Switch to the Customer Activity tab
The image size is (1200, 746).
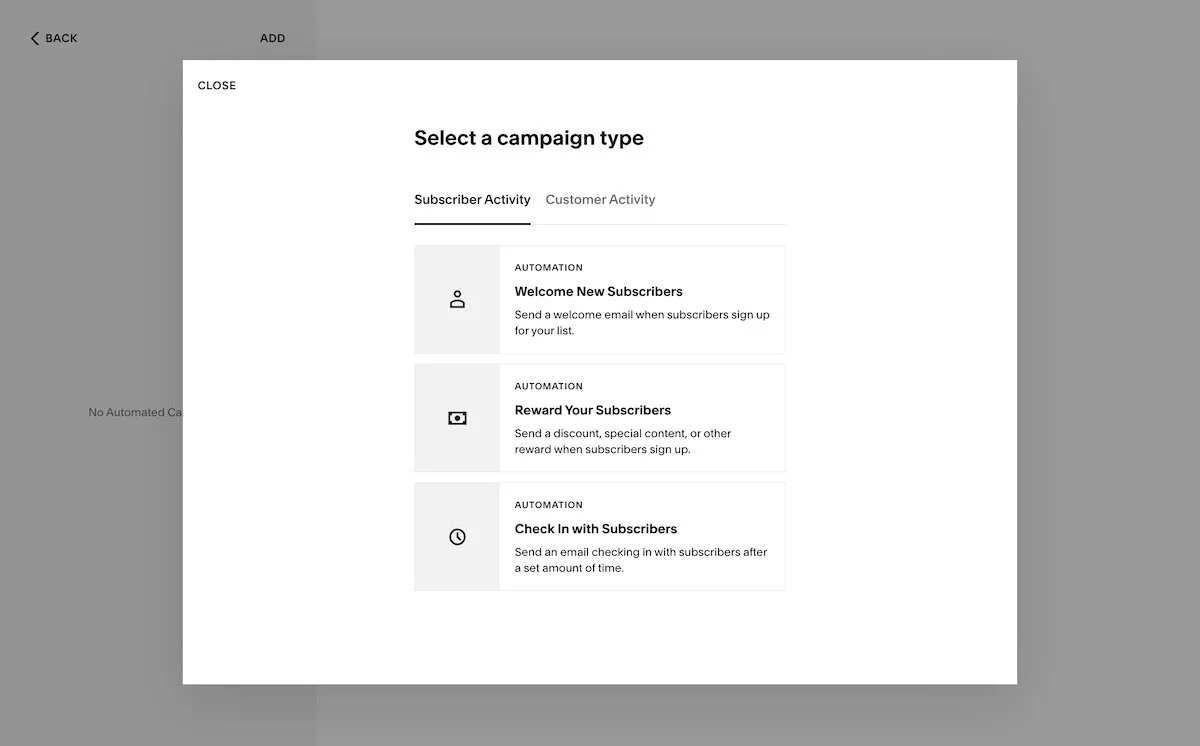600,199
